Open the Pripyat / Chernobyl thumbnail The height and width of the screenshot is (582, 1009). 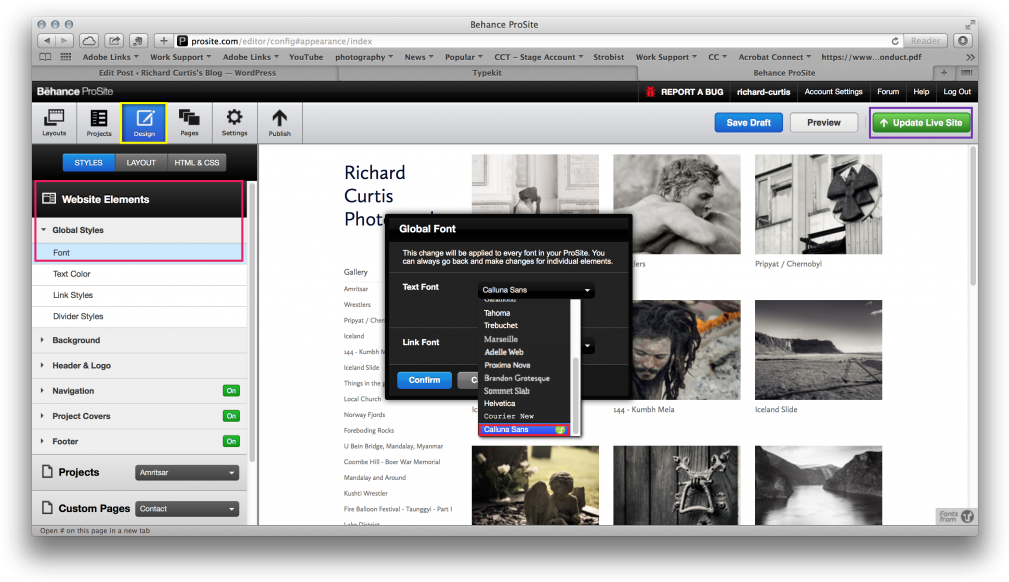[x=818, y=204]
